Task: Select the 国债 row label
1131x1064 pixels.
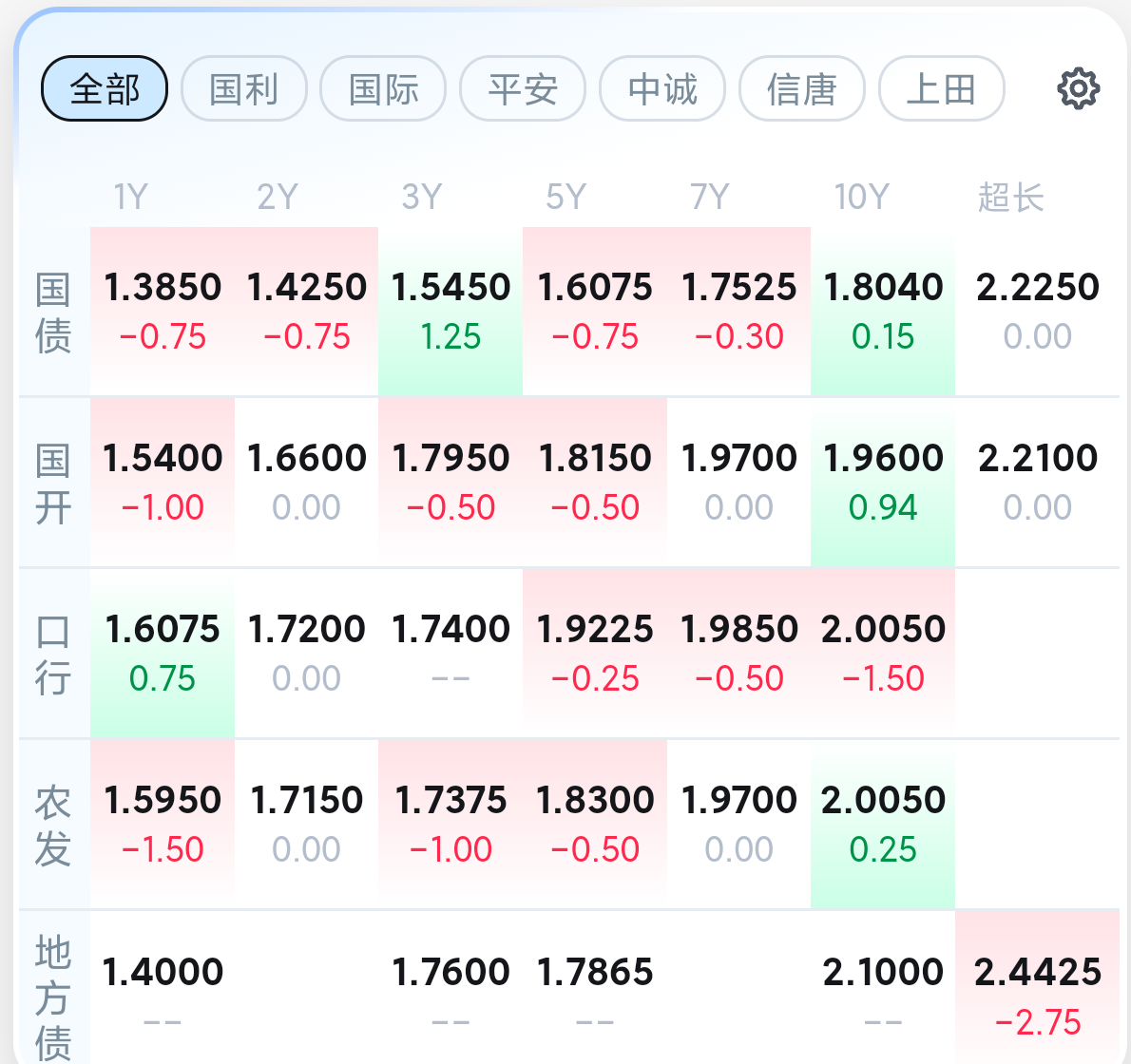Action: (x=53, y=312)
